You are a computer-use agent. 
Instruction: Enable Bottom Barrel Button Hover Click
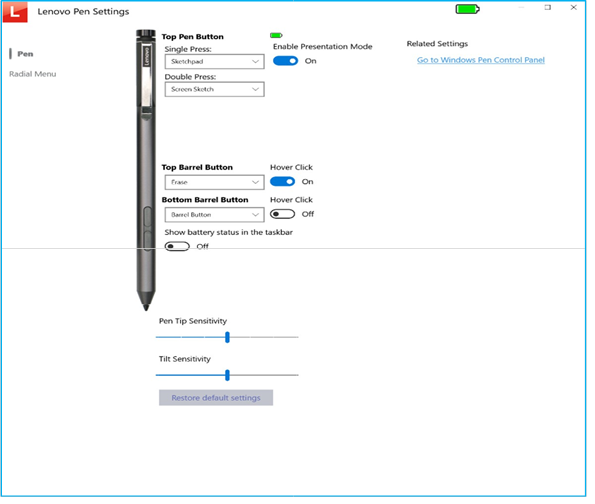(x=282, y=214)
